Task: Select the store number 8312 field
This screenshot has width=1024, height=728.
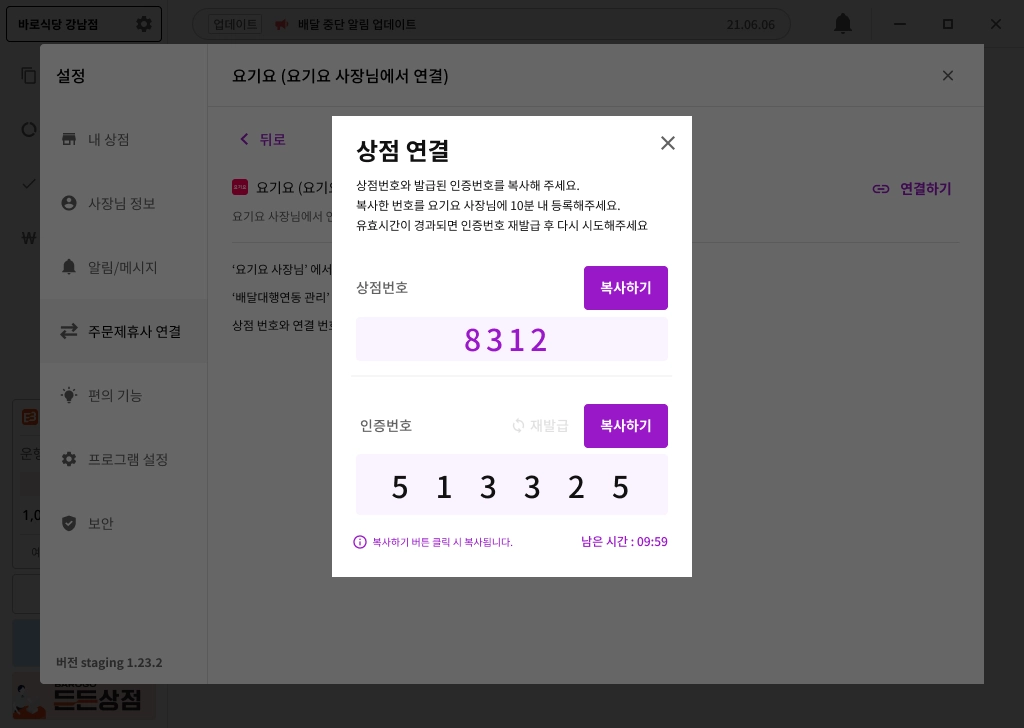Action: click(x=511, y=340)
